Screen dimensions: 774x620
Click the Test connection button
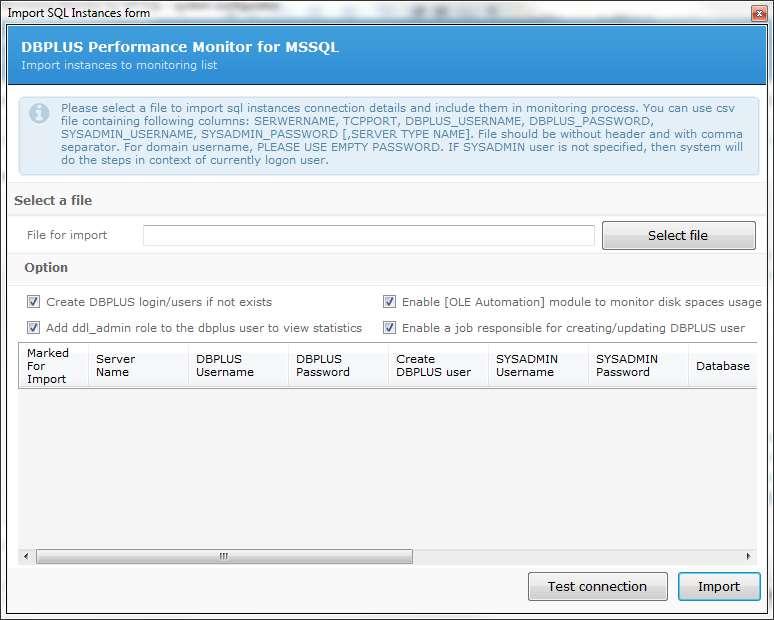(598, 586)
